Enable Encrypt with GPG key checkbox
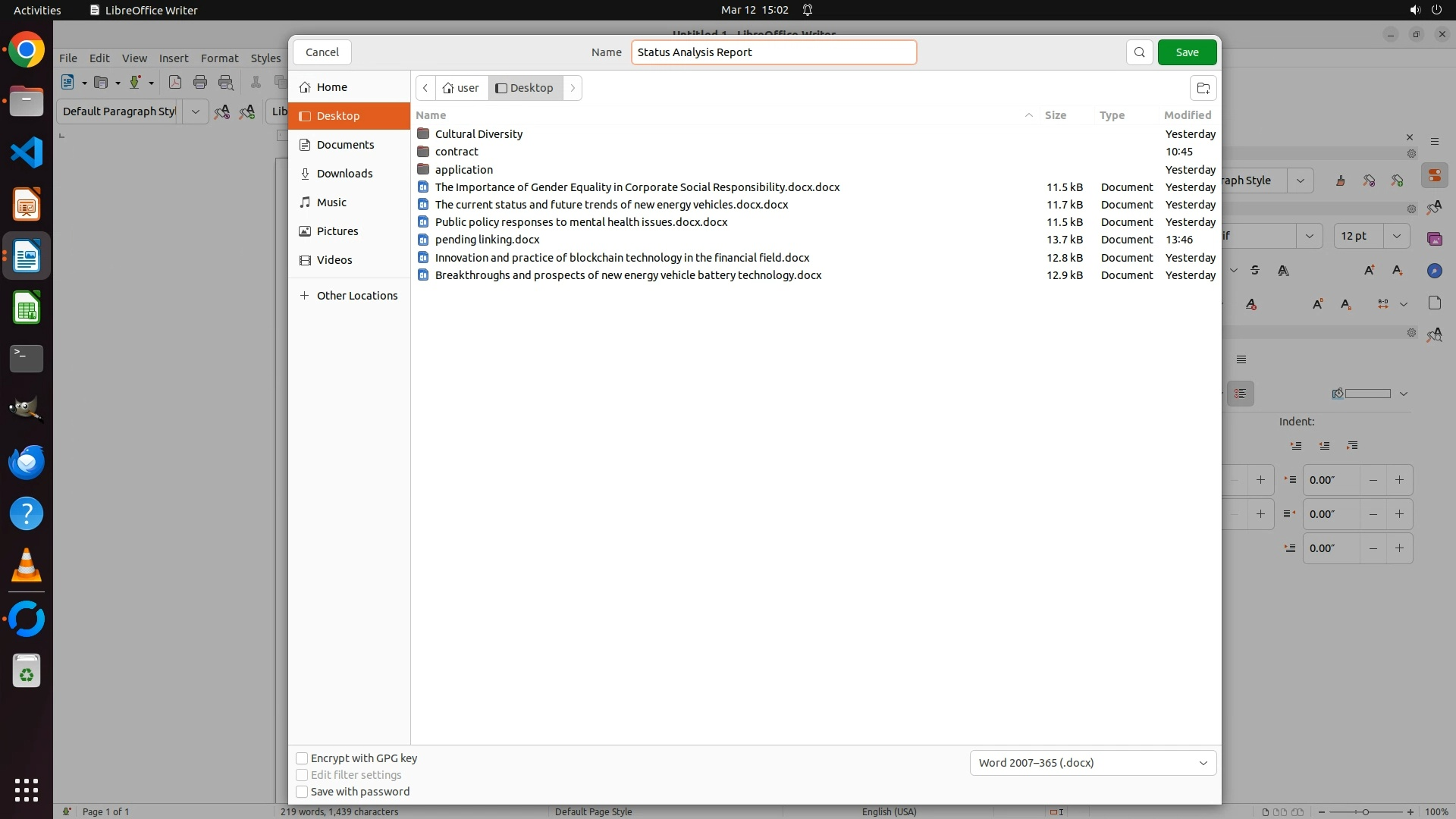This screenshot has width=1456, height=819. coord(302,758)
